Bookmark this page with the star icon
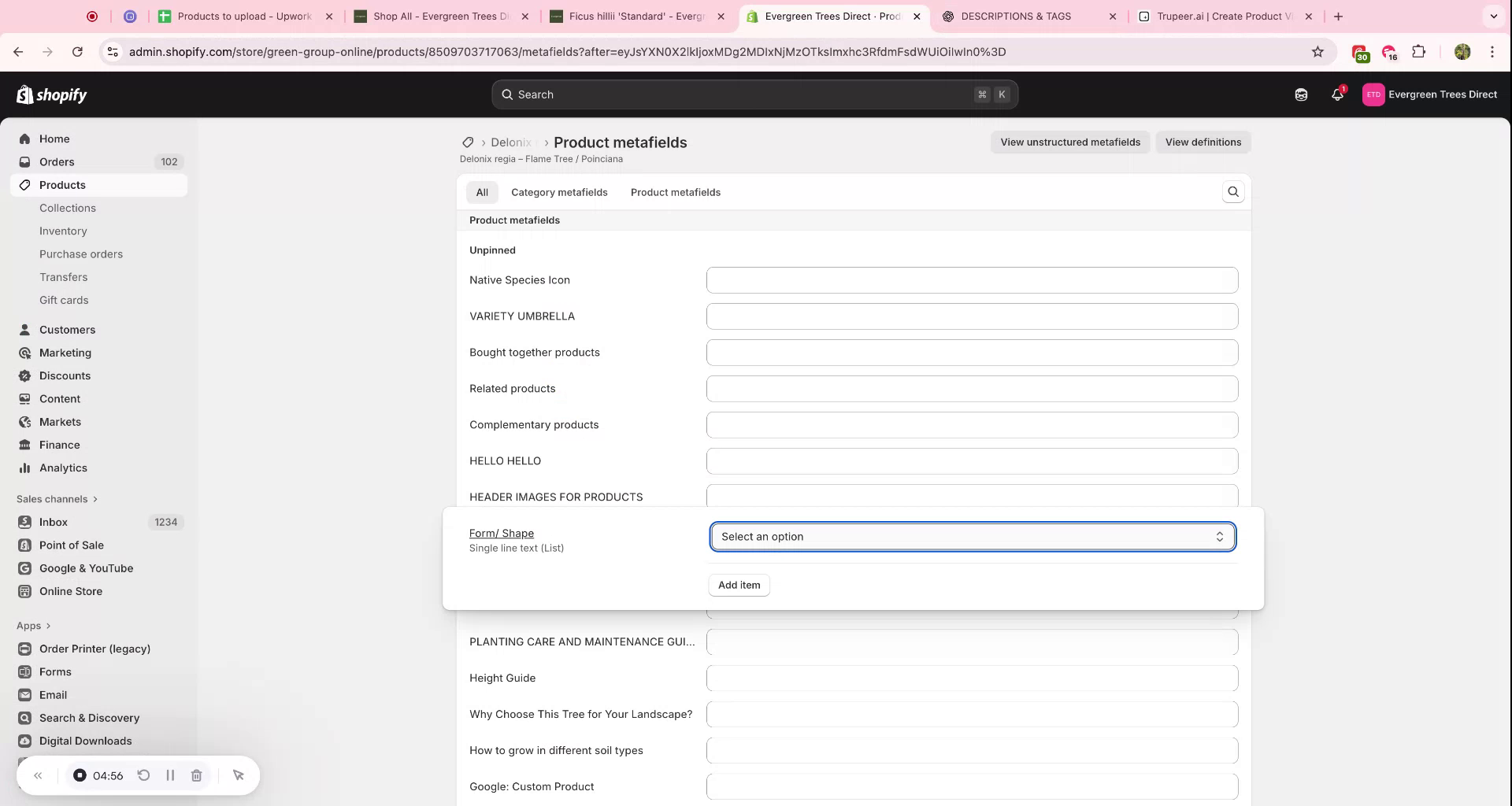The height and width of the screenshot is (806, 1512). (x=1318, y=52)
